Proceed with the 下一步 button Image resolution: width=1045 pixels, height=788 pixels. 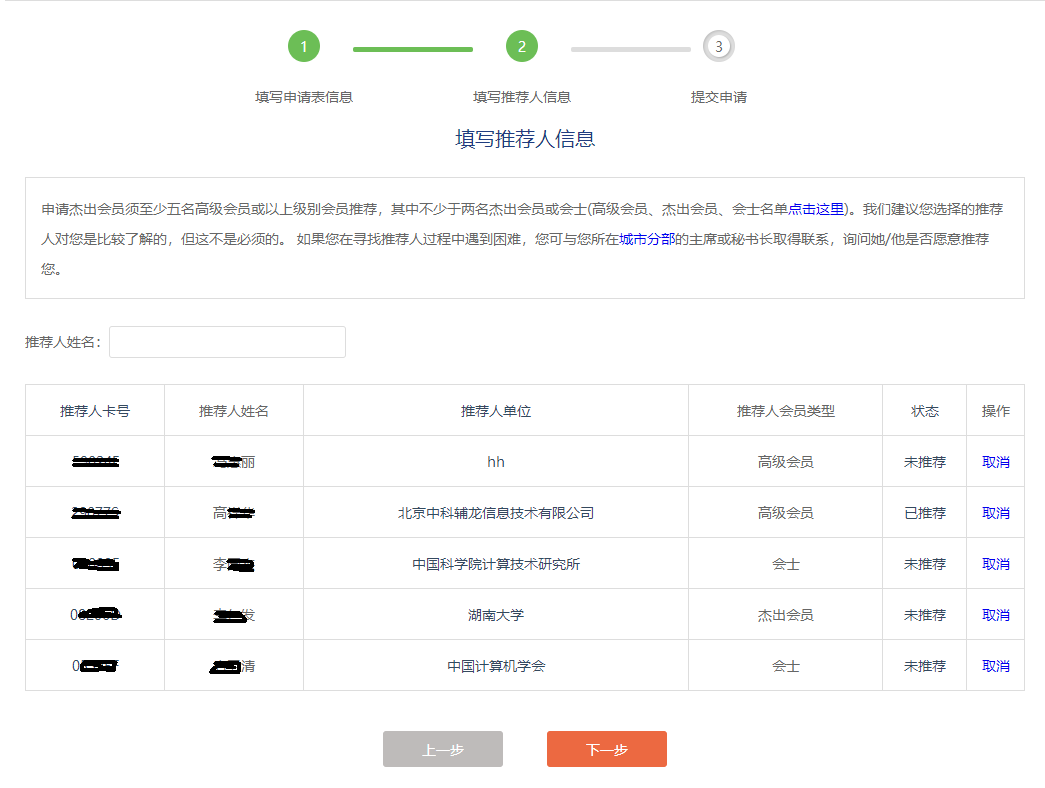(606, 749)
